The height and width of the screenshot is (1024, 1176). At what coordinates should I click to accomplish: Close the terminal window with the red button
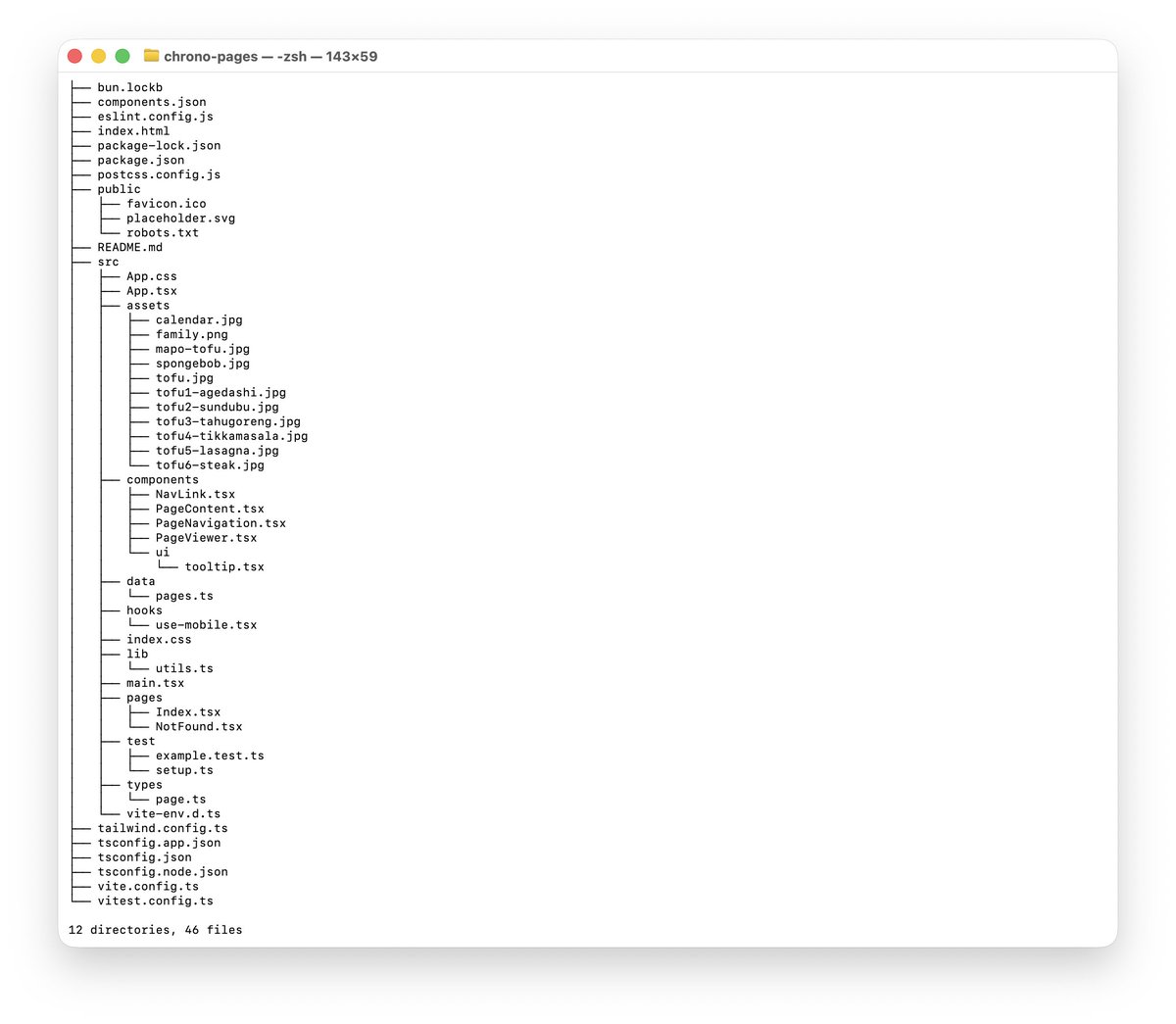click(x=74, y=56)
